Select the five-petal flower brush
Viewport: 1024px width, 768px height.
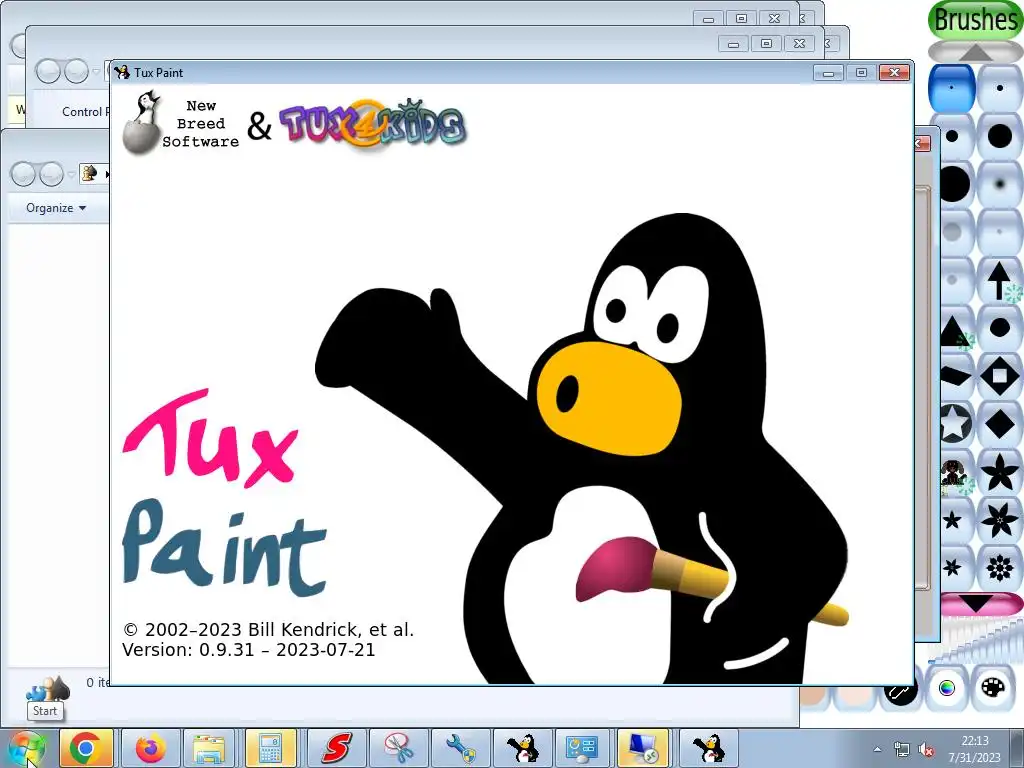point(1000,472)
